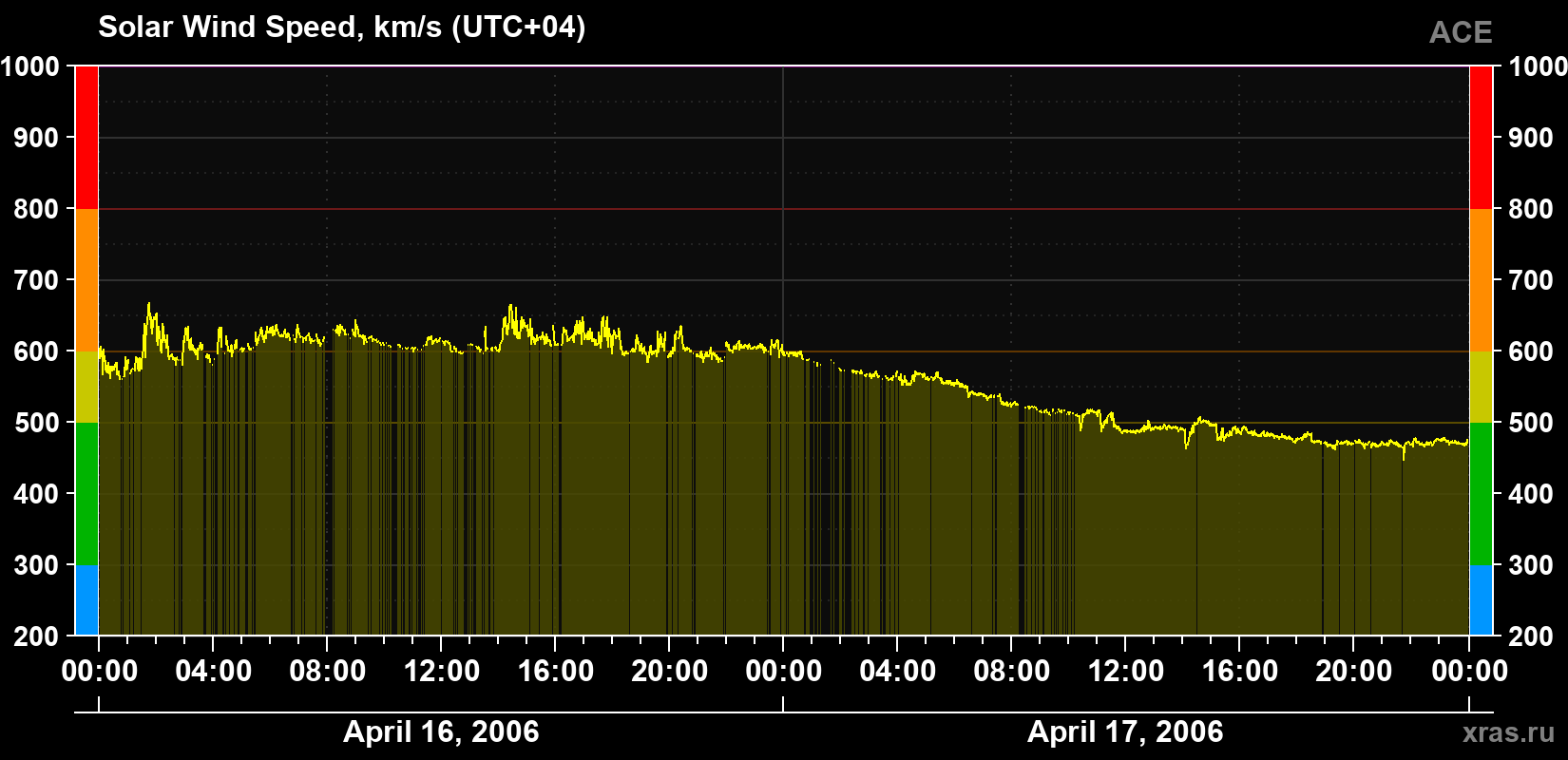Select the April 17, 2006 date label
This screenshot has height=760, width=1568.
pyautogui.click(x=1125, y=731)
